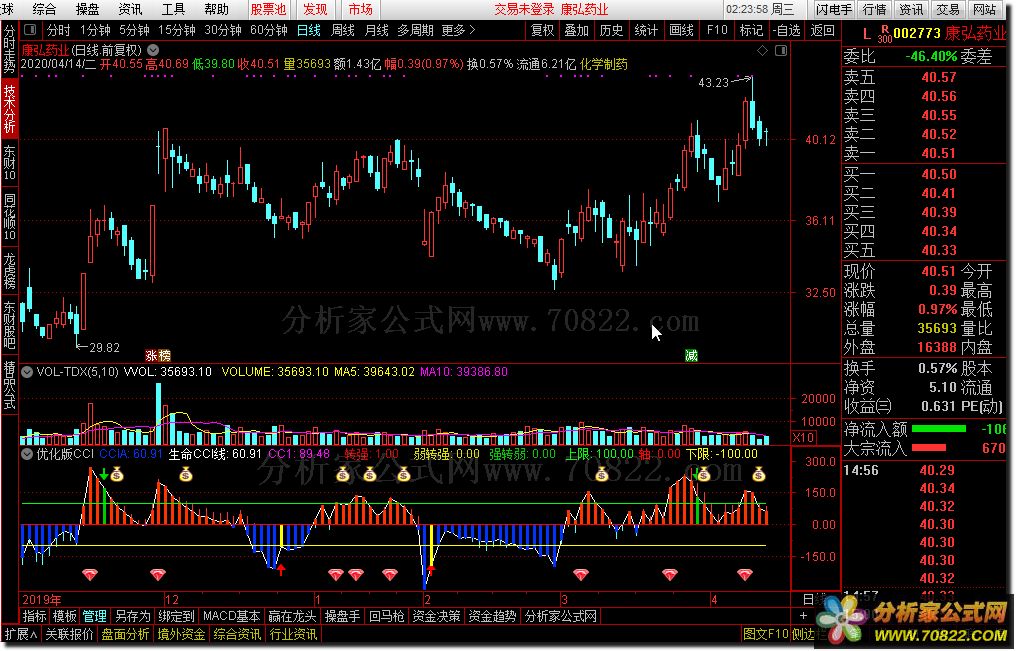1016x651 pixels.
Task: Click the 涨榜 marker below the chart
Action: click(158, 356)
